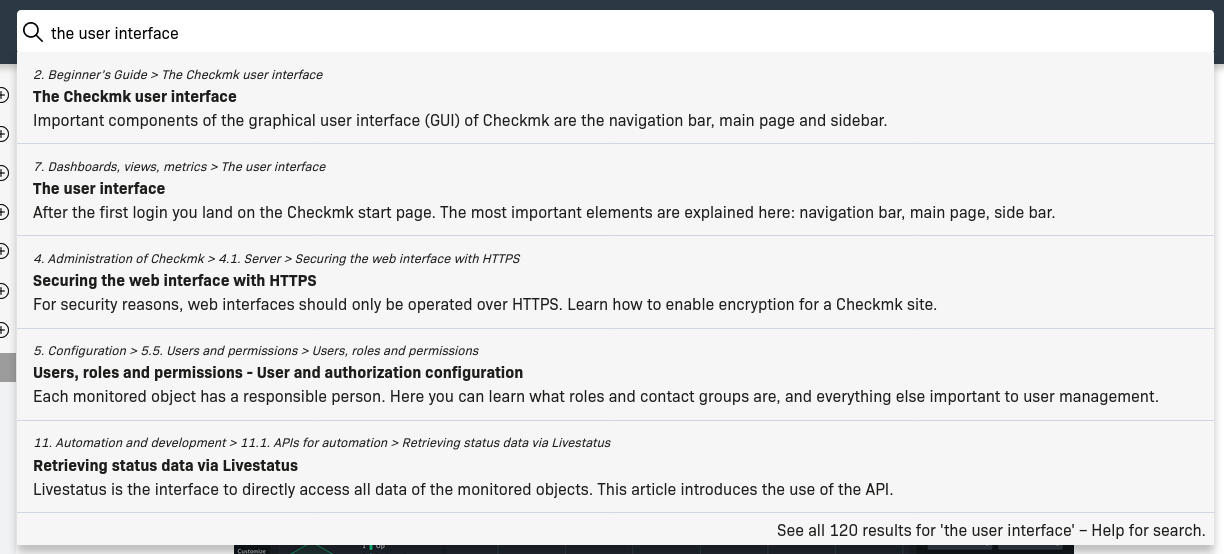
Task: Expand the plus icon beside 'After the first login' text
Action: (x=3, y=211)
